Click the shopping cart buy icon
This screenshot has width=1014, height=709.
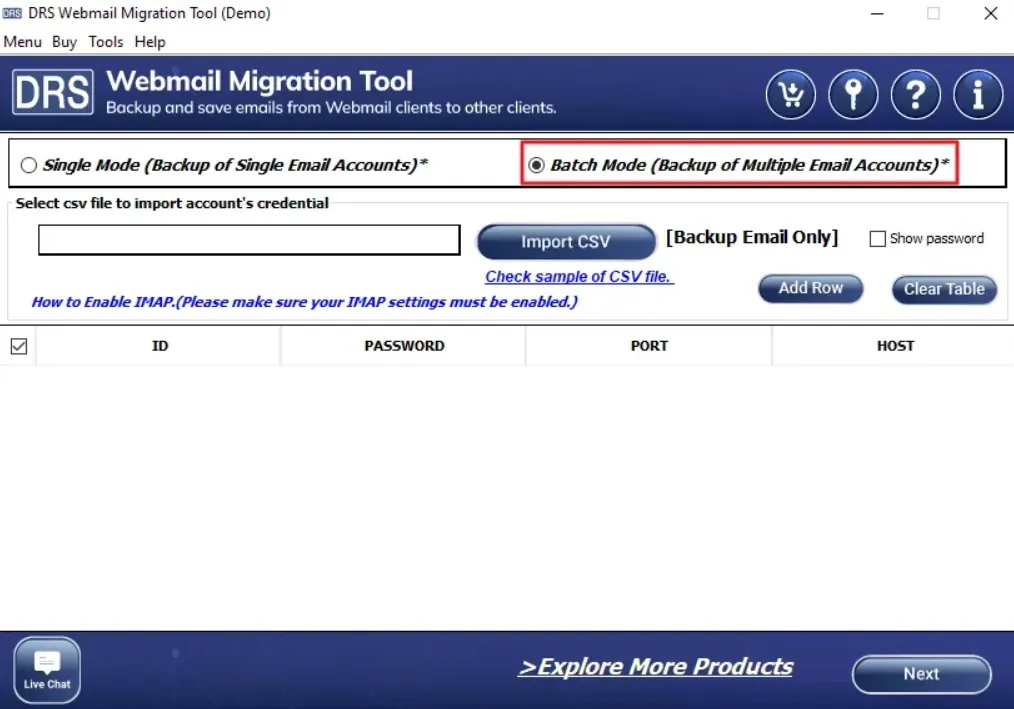point(791,95)
